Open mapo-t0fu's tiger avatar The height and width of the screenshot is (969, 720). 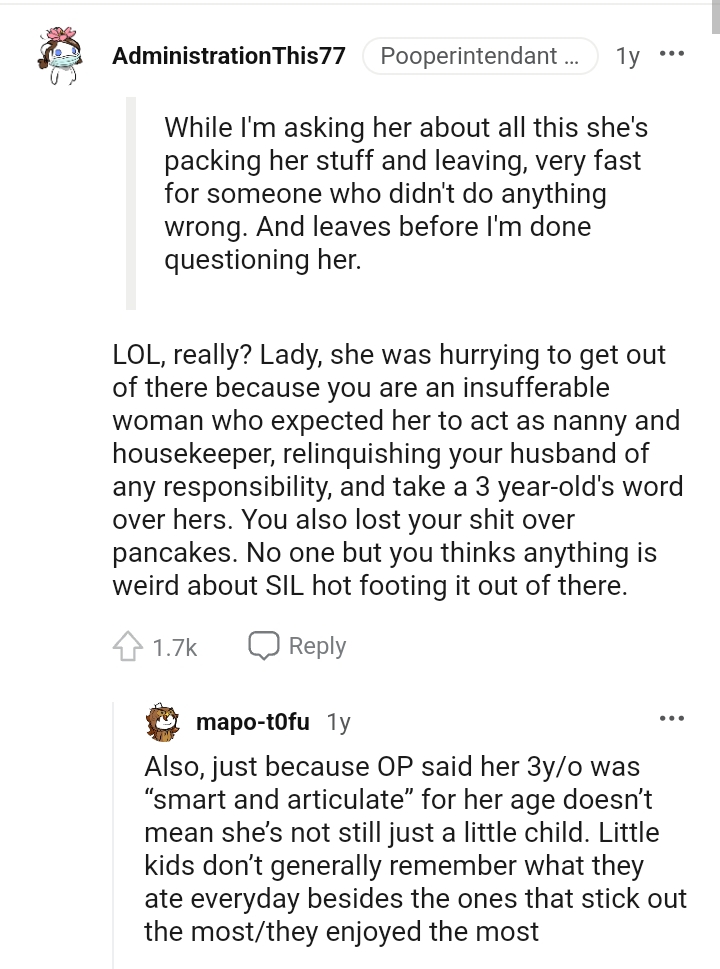(x=162, y=722)
